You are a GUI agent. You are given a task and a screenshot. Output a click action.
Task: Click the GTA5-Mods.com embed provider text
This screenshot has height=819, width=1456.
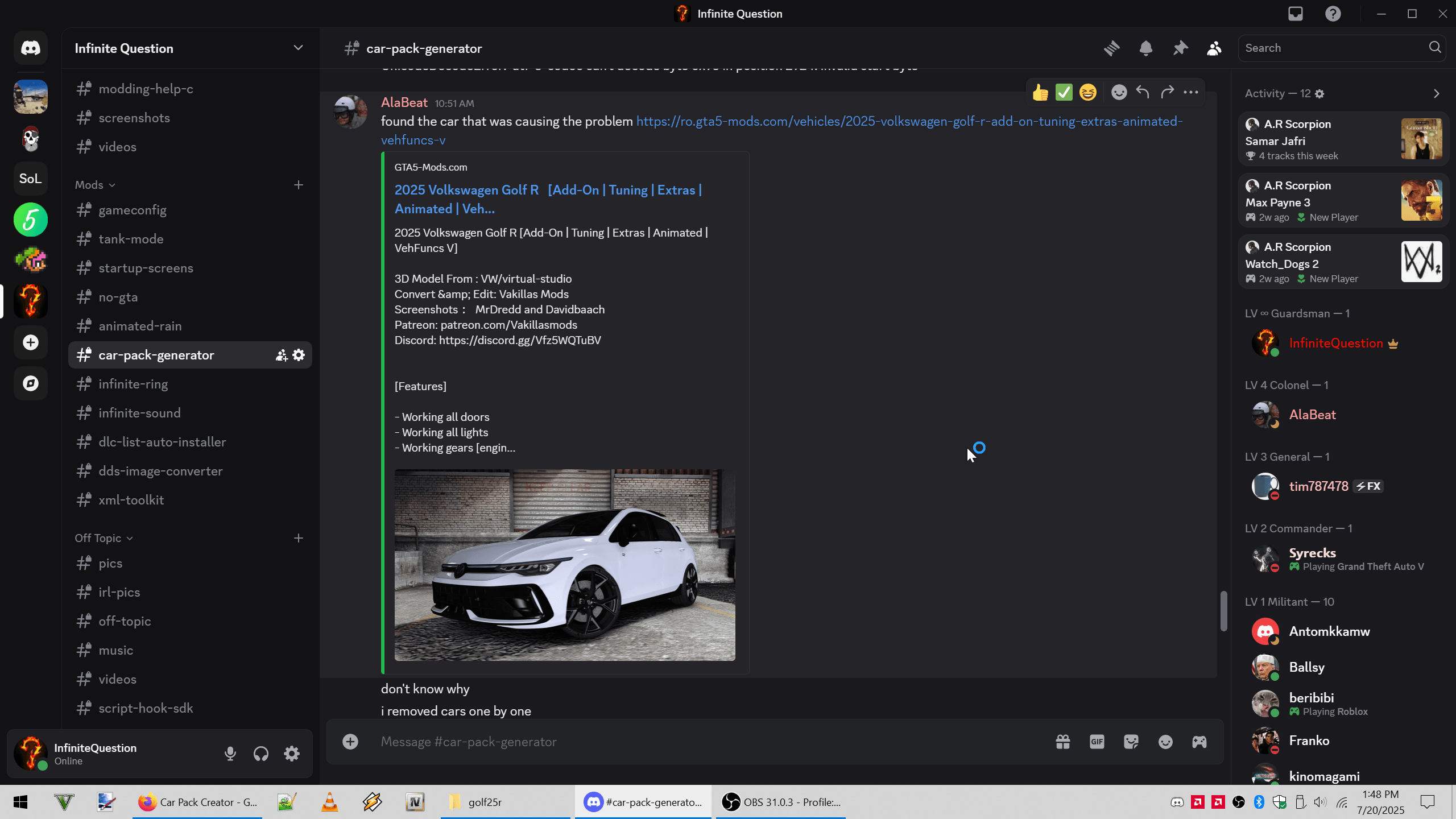tap(431, 168)
